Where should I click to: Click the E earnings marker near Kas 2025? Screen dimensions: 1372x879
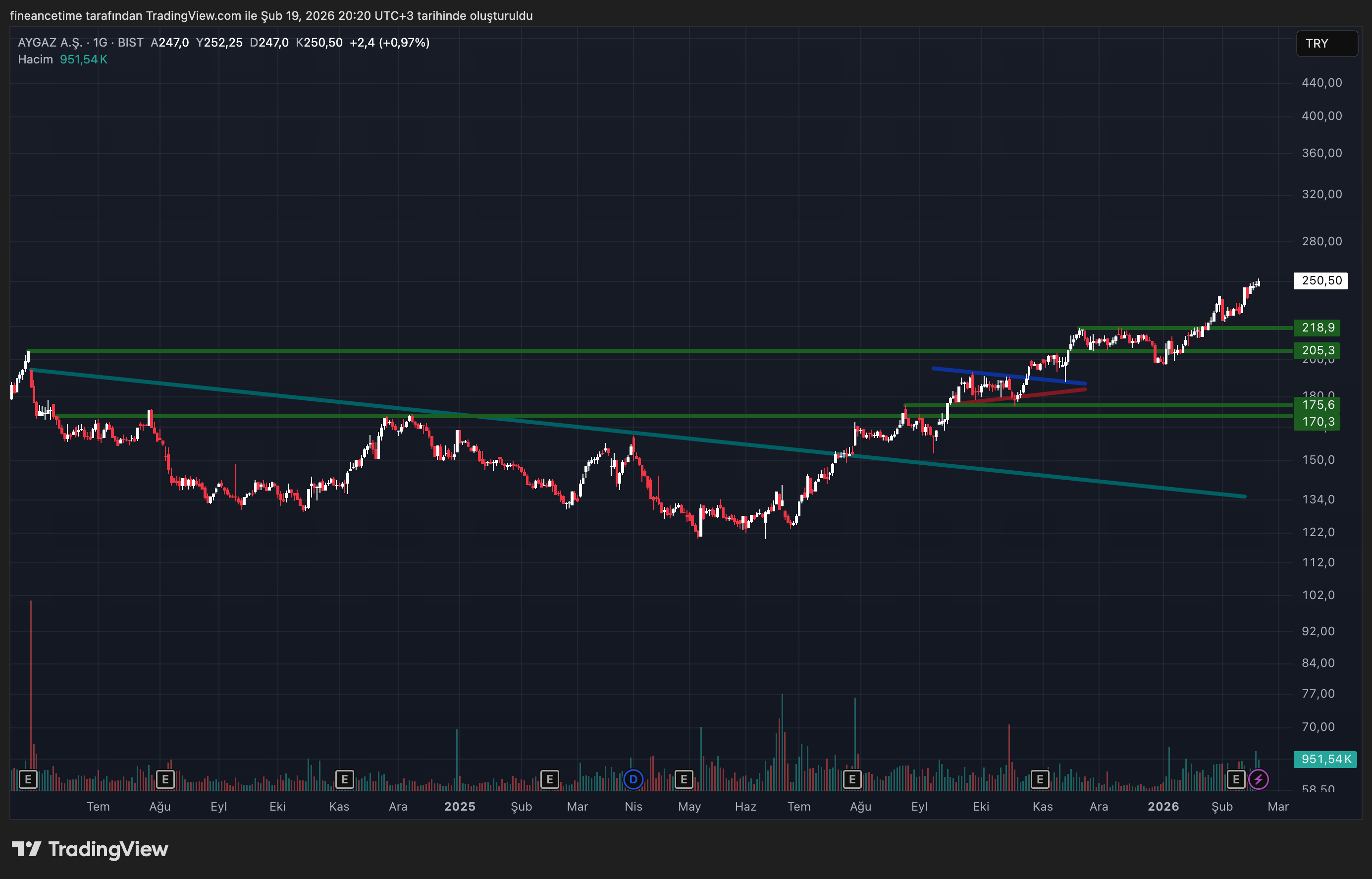(x=1040, y=779)
